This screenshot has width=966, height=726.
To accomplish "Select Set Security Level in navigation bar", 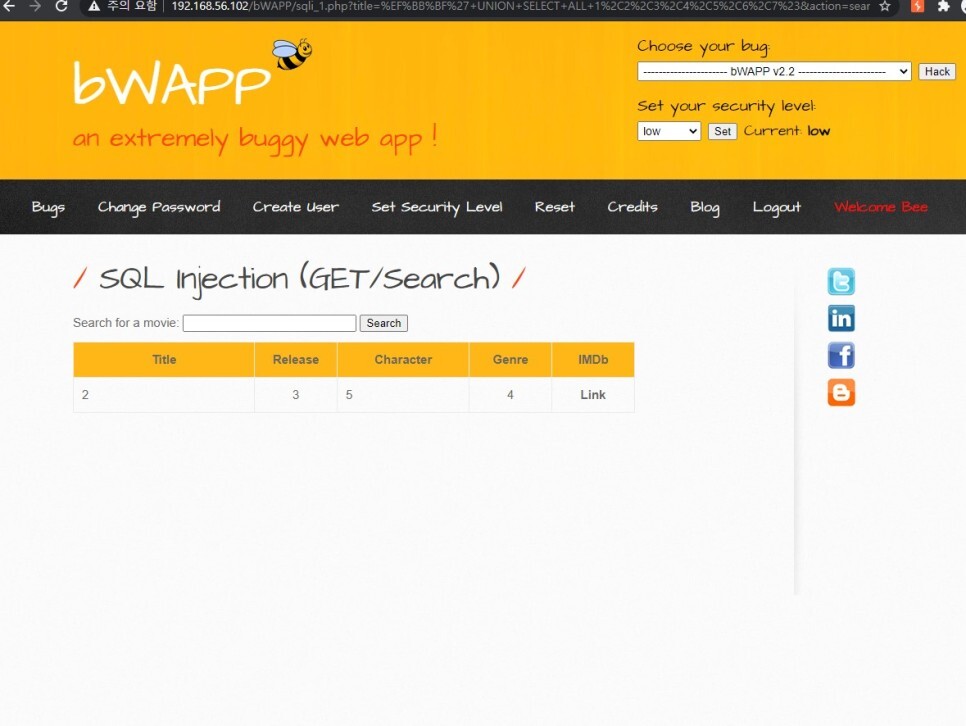I will [437, 207].
